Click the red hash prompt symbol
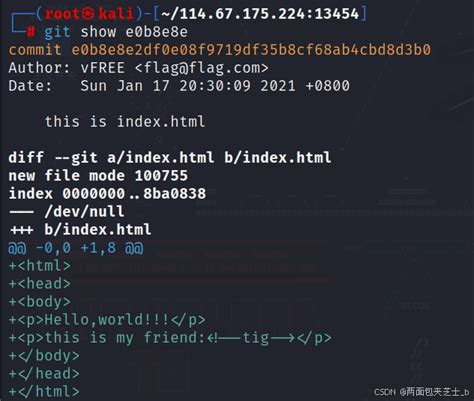The image size is (474, 401). pyautogui.click(x=31, y=32)
